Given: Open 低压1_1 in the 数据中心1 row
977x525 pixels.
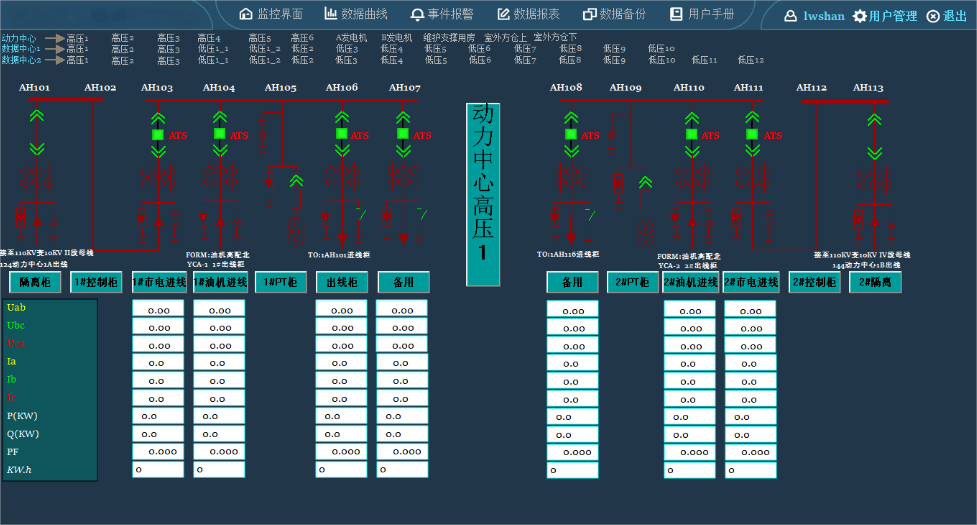Looking at the screenshot, I should 213,49.
